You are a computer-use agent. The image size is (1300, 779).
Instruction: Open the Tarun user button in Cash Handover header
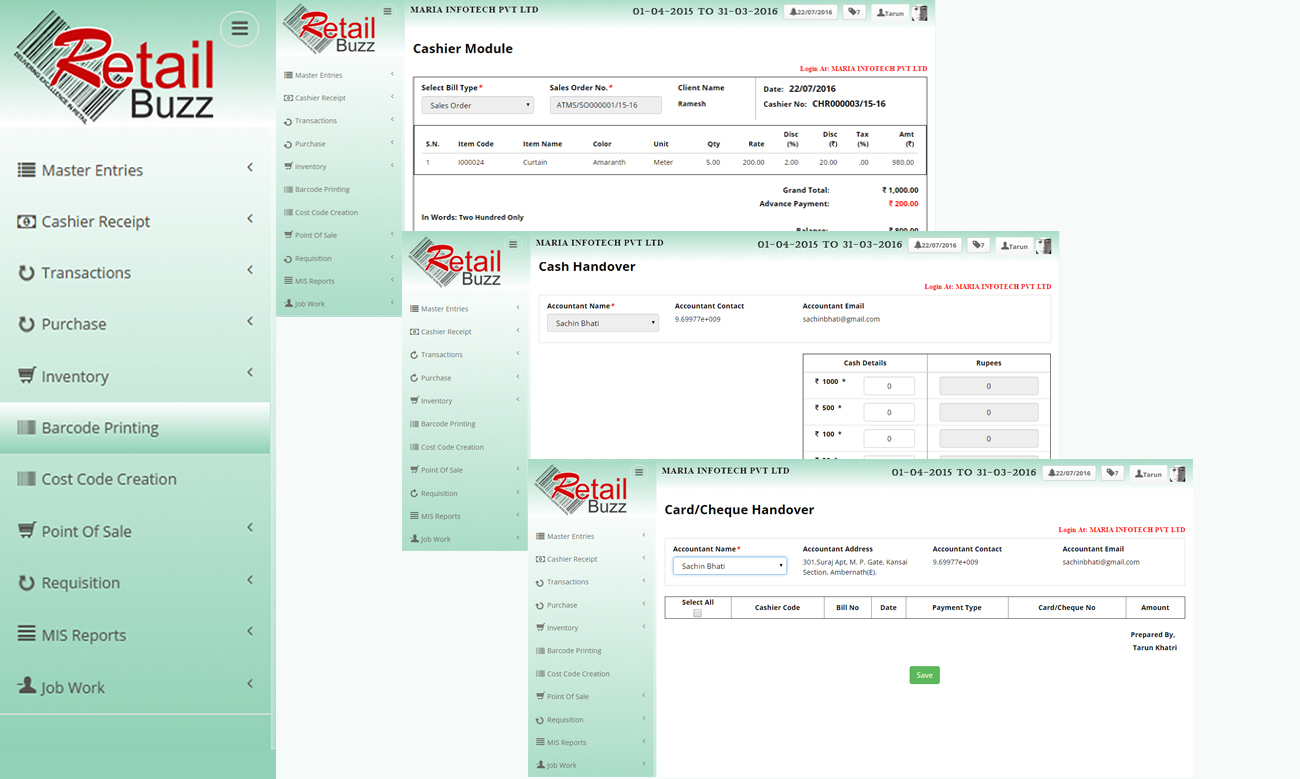[x=1014, y=245]
